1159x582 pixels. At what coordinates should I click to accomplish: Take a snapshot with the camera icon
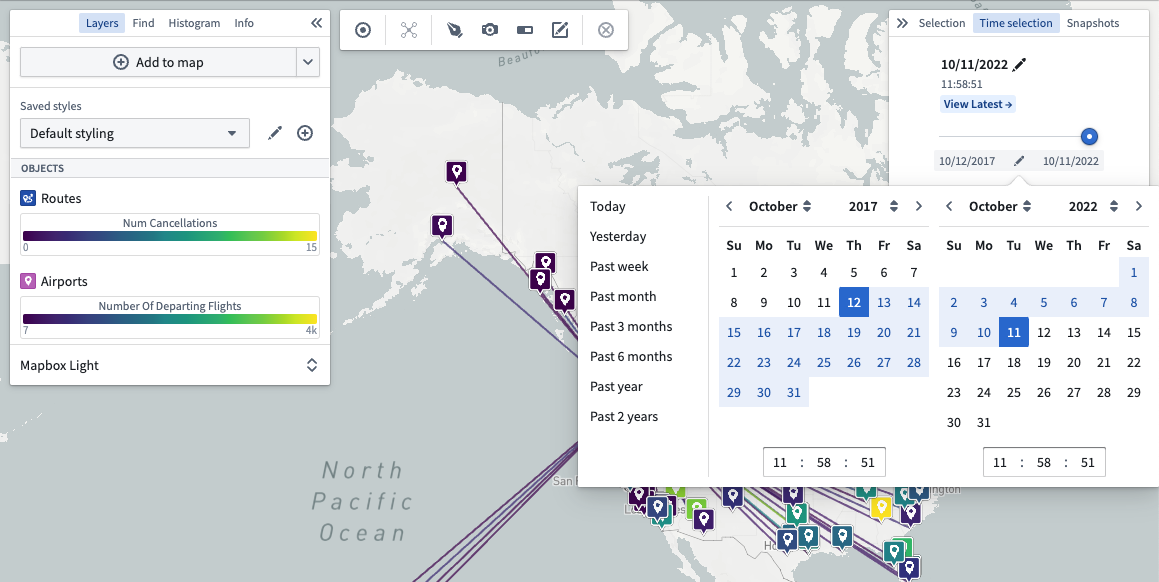coord(489,30)
